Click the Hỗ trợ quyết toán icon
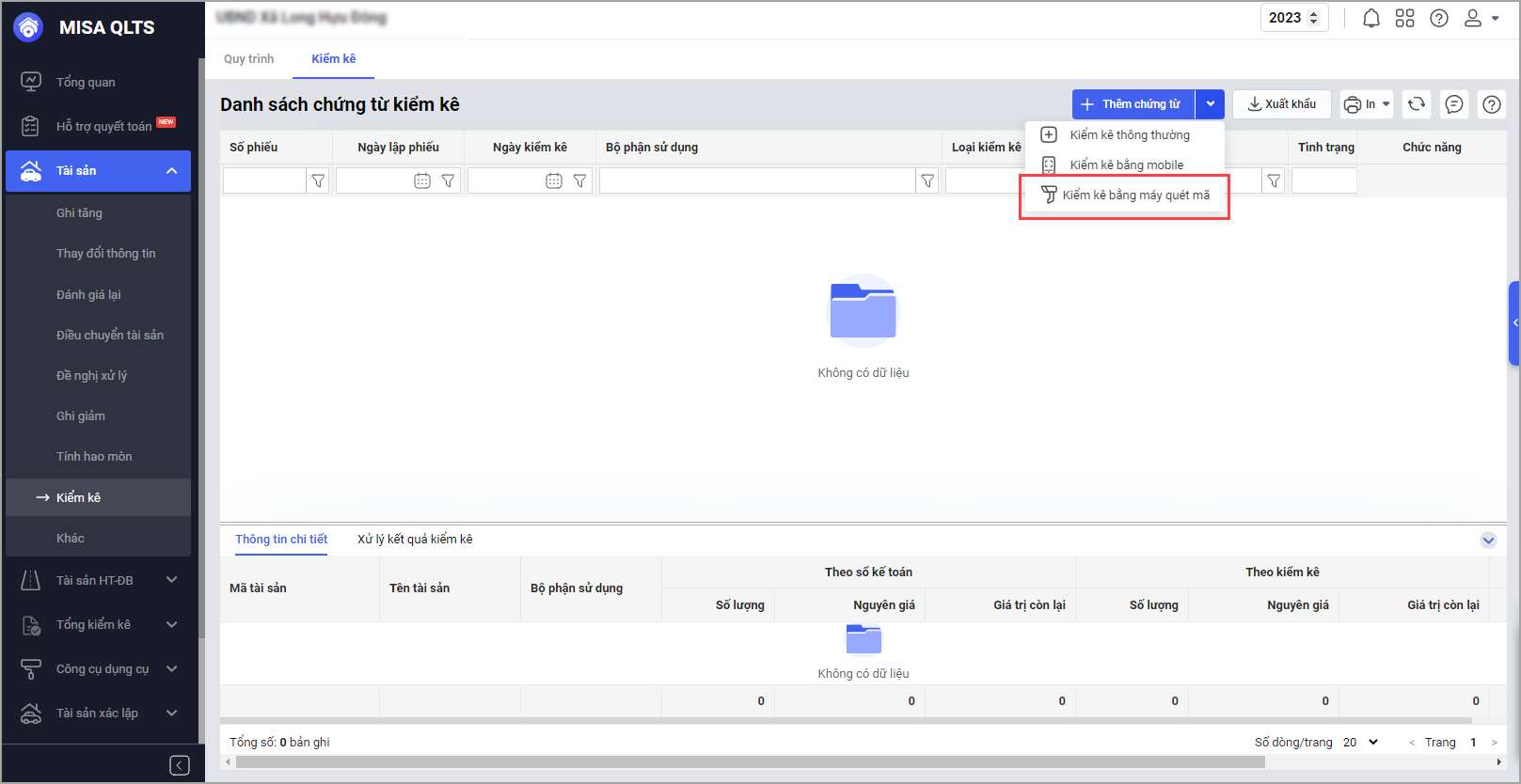Screen dimensions: 1521x784 [31, 126]
